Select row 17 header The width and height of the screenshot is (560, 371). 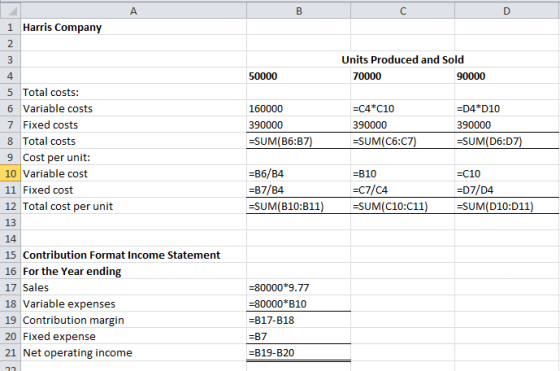[x=10, y=287]
